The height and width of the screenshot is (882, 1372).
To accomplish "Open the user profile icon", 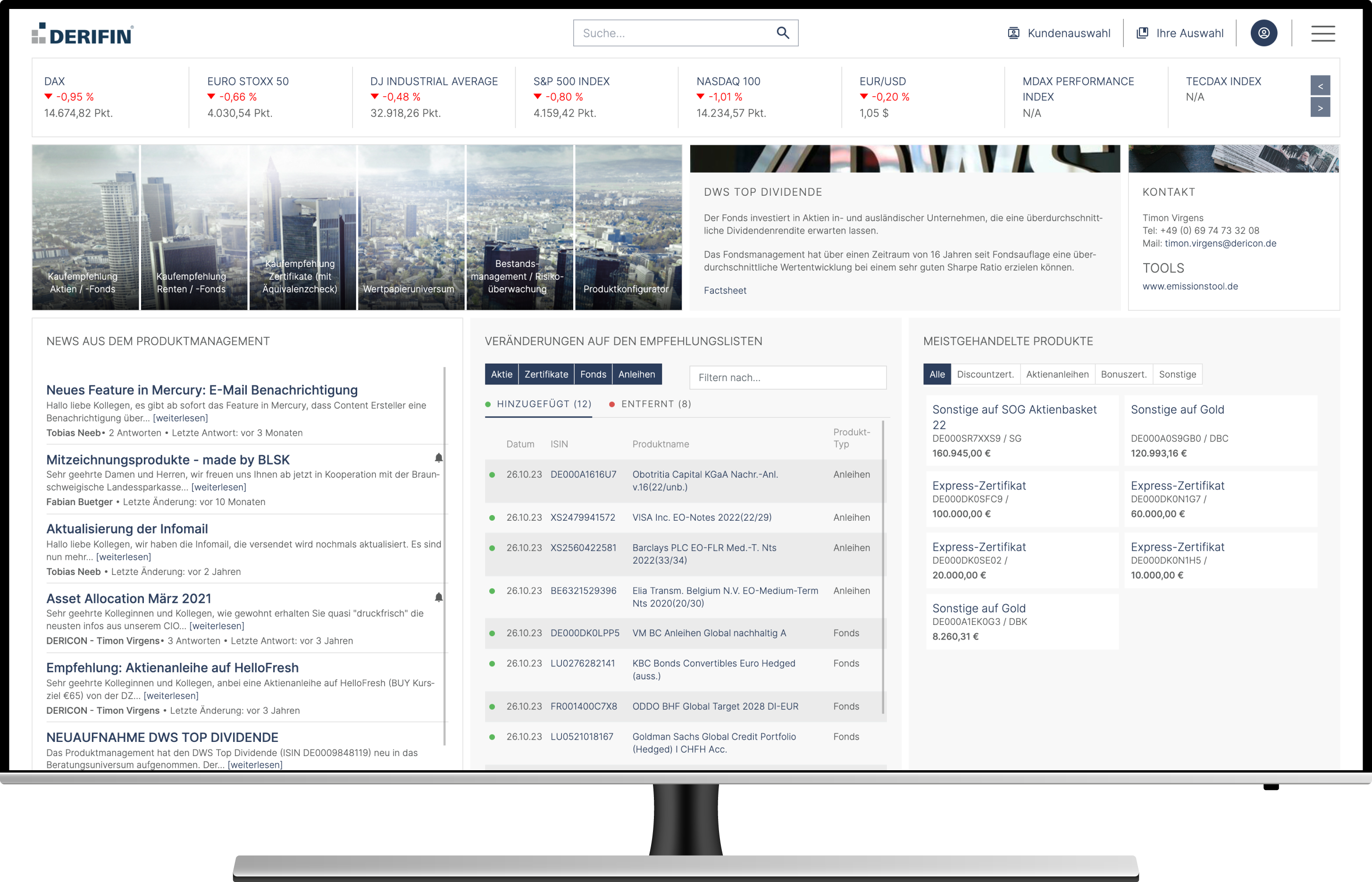I will pos(1263,33).
